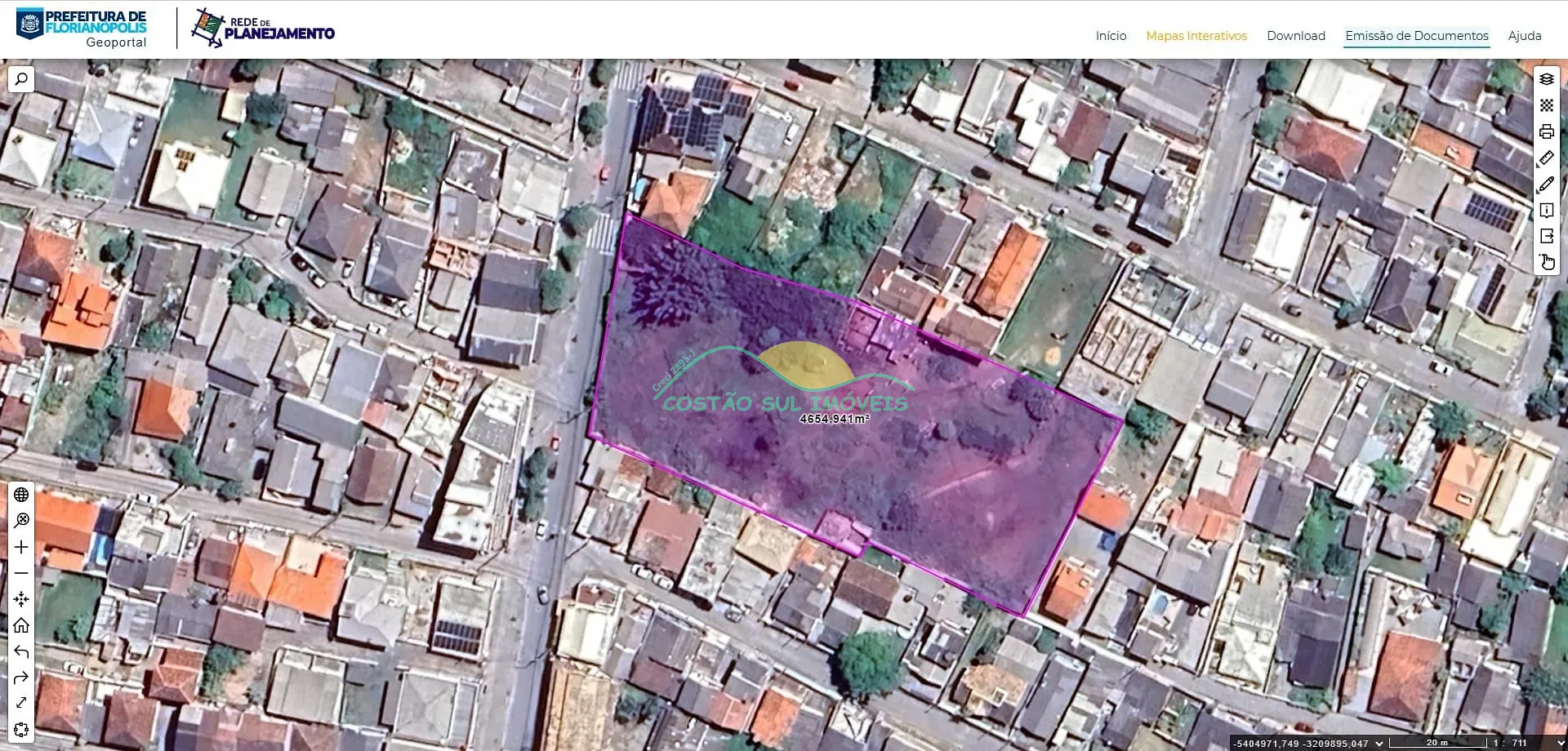Select the ruler measurement tool
Screen dimensions: 1568x751
pyautogui.click(x=1546, y=158)
